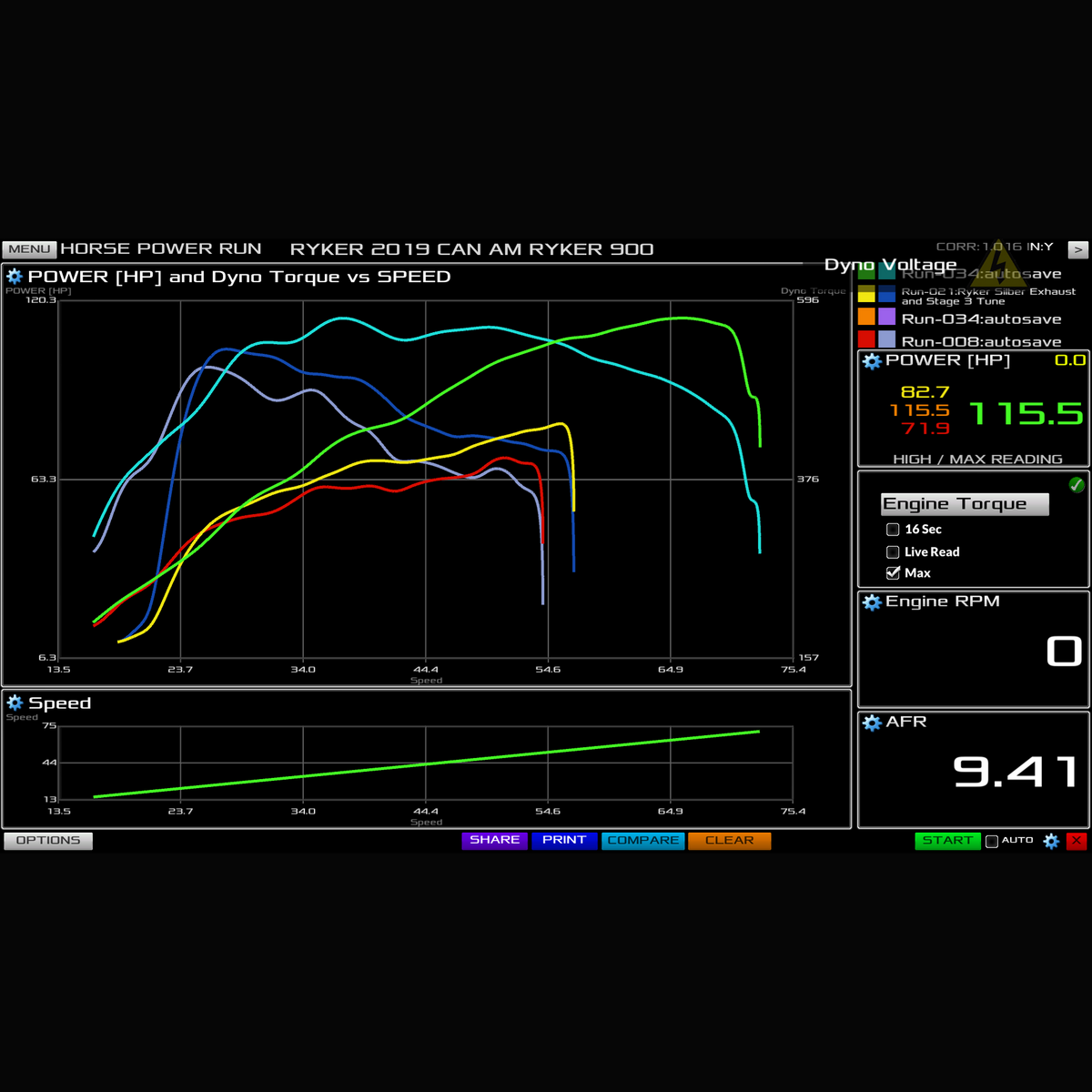Click the 596 Dyno Torque axis label
The height and width of the screenshot is (1092, 1092).
[807, 300]
